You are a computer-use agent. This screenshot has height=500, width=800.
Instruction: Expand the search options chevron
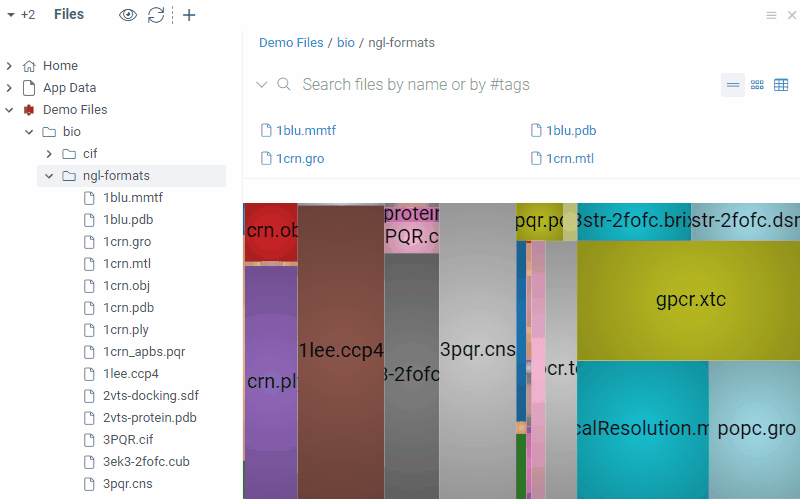262,84
